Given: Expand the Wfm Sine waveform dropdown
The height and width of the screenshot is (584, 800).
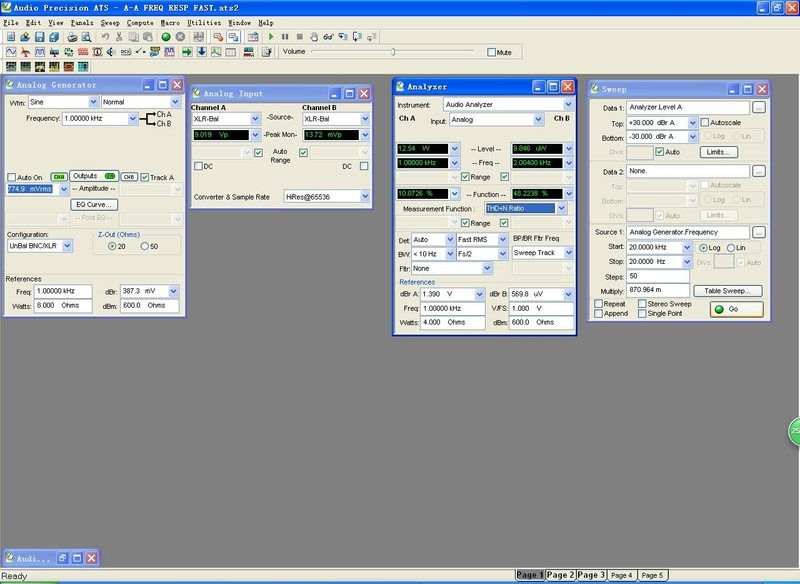Looking at the screenshot, I should pyautogui.click(x=93, y=102).
